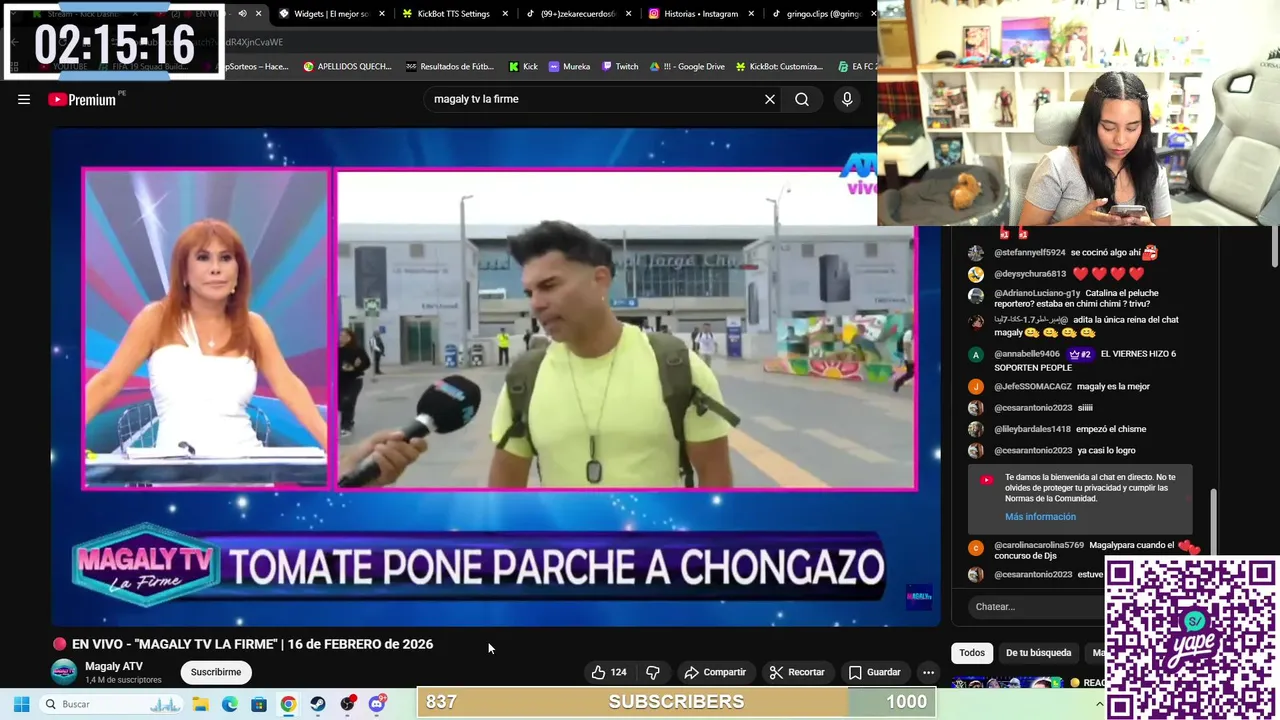This screenshot has height=720, width=1280.
Task: Open @carolinacarolina5769 chat author name
Action: (x=1039, y=545)
